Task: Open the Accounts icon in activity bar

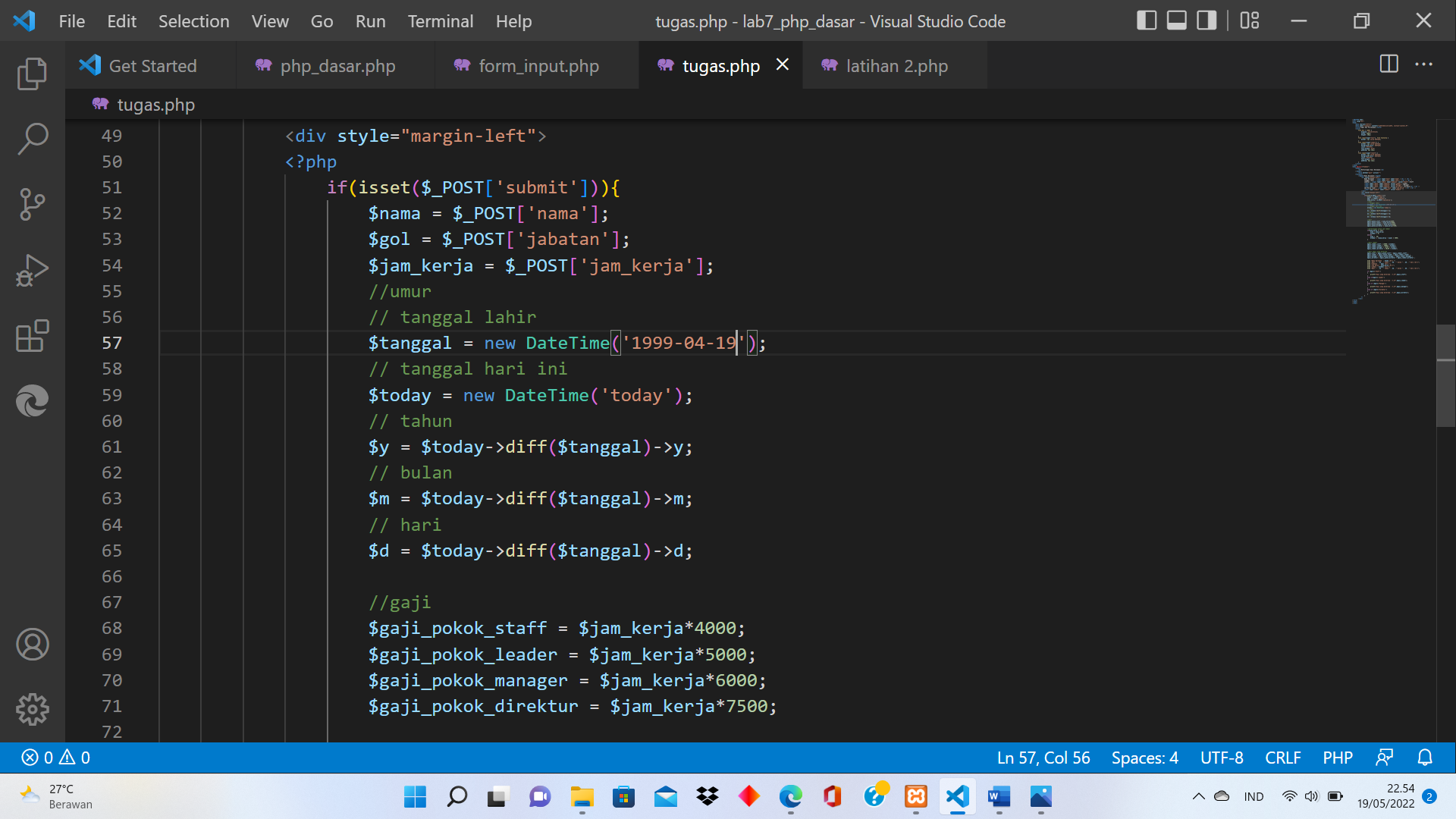Action: (31, 644)
